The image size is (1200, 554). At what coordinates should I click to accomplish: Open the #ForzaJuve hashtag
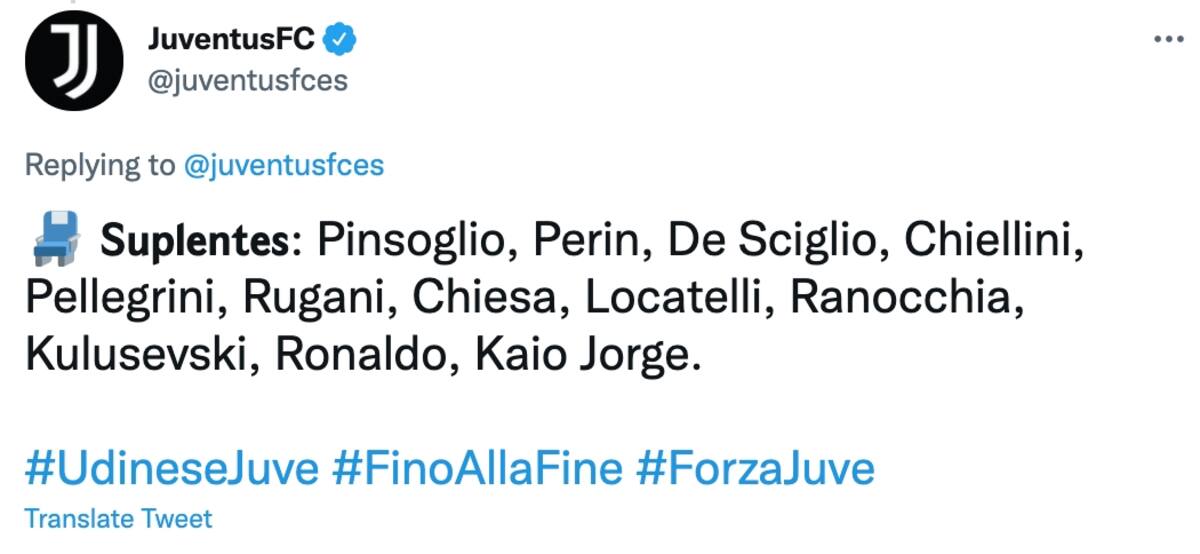pos(754,468)
